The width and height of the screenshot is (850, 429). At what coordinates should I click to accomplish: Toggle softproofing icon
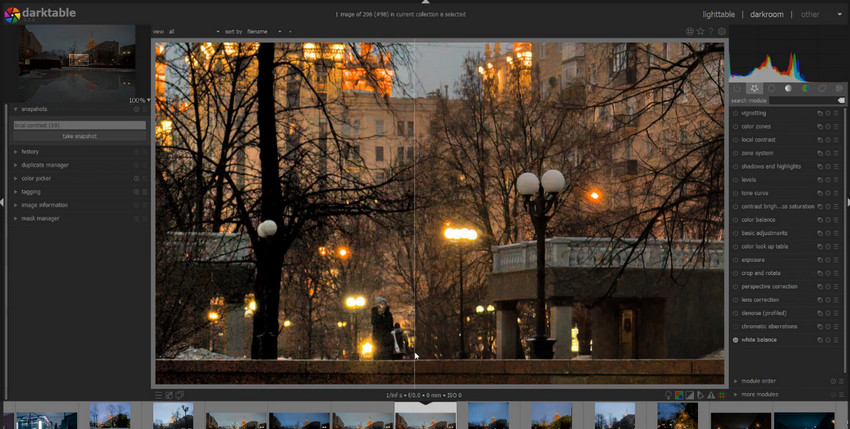[700, 395]
